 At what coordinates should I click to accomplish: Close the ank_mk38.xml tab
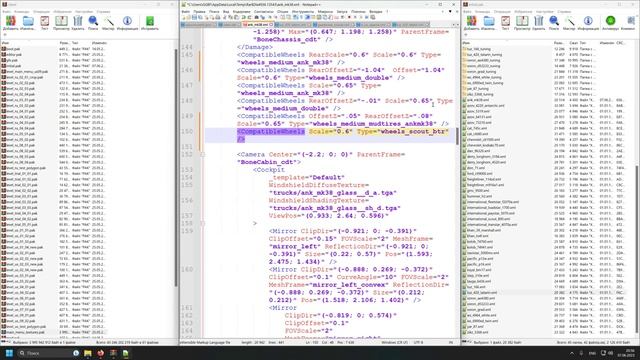(x=271, y=24)
